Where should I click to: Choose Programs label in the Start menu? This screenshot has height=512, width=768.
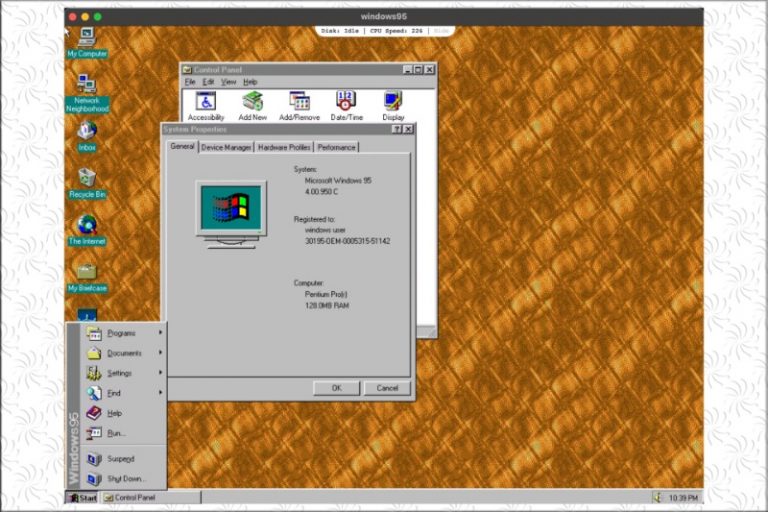click(121, 333)
